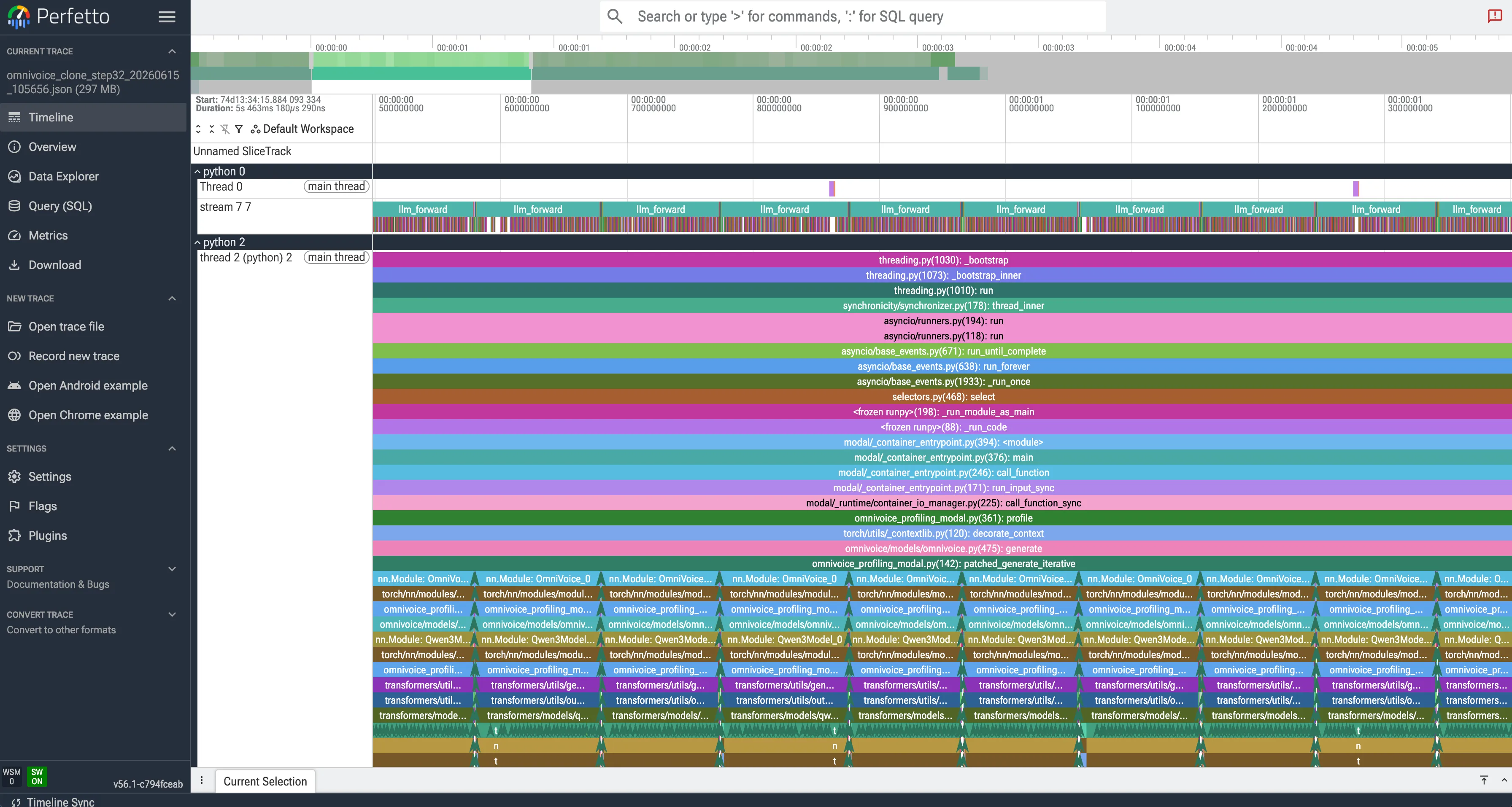Collapse all tracks icon

pos(212,129)
